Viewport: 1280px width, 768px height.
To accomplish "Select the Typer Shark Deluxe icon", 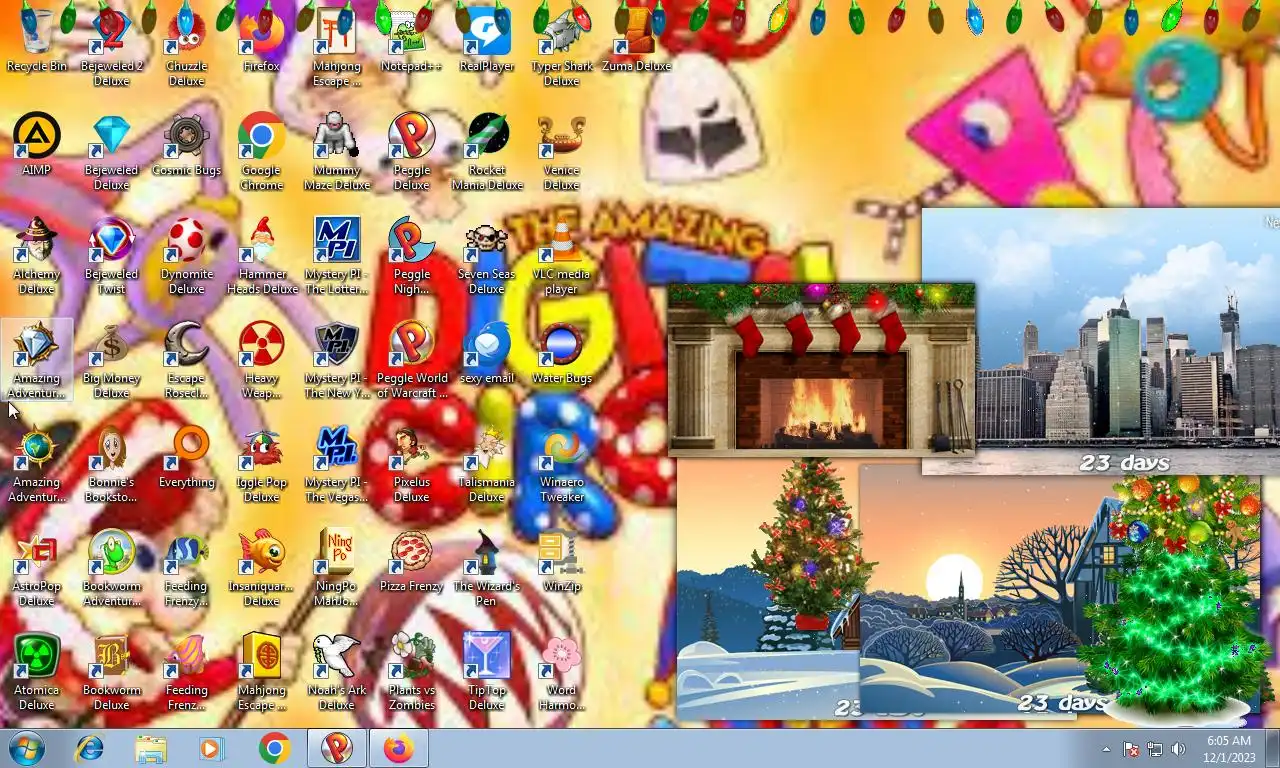I will pos(561,48).
